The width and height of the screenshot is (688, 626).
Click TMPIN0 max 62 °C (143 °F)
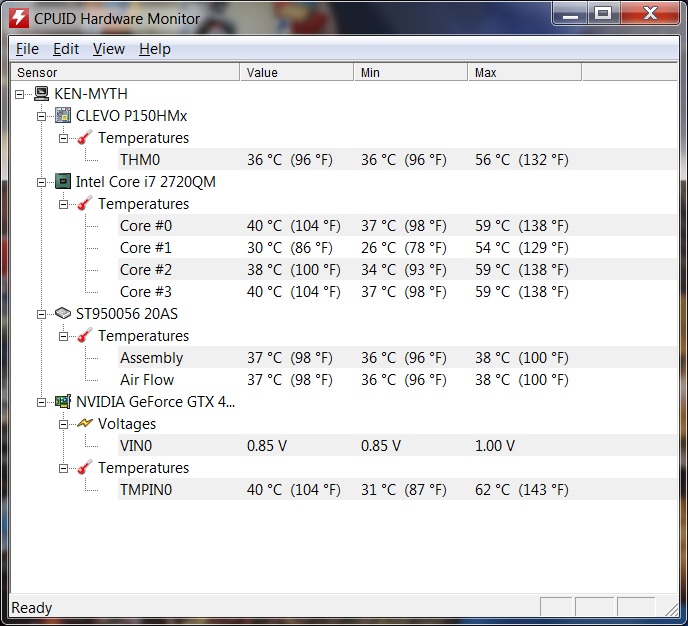point(522,489)
